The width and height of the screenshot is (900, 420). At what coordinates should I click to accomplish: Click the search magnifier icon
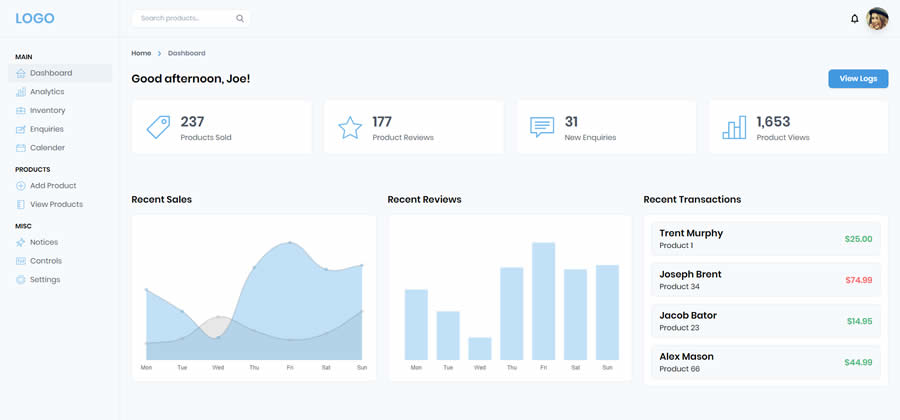(x=240, y=19)
